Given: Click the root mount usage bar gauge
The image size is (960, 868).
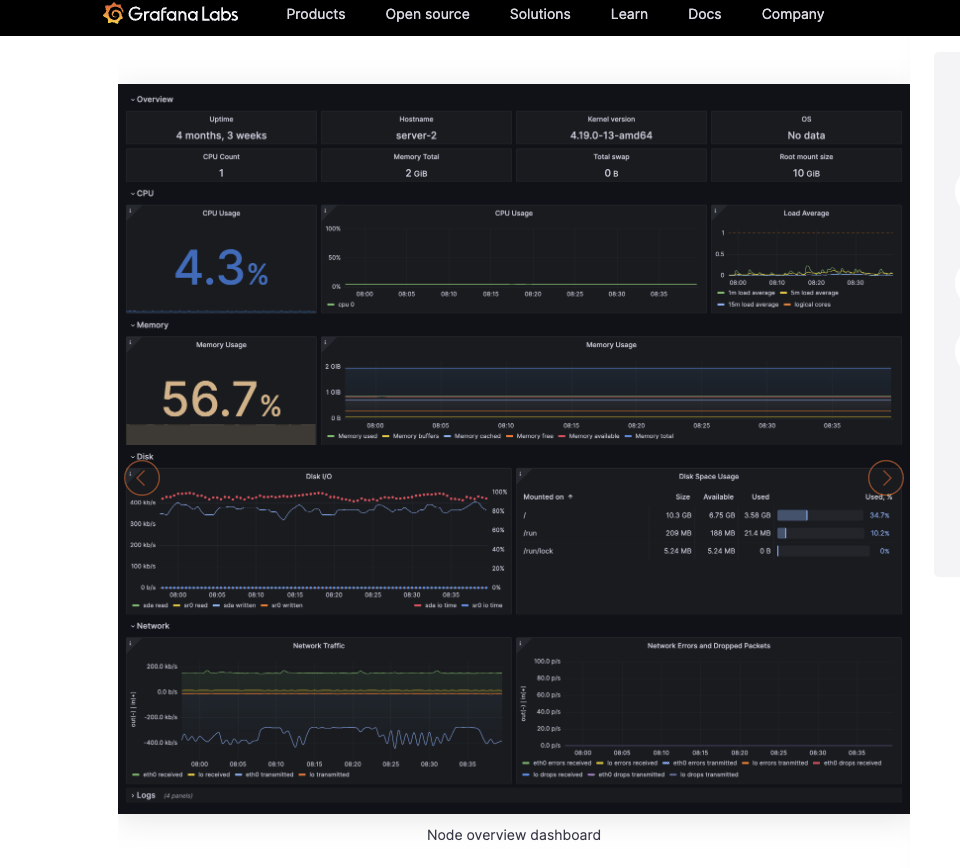Looking at the screenshot, I should coord(819,515).
